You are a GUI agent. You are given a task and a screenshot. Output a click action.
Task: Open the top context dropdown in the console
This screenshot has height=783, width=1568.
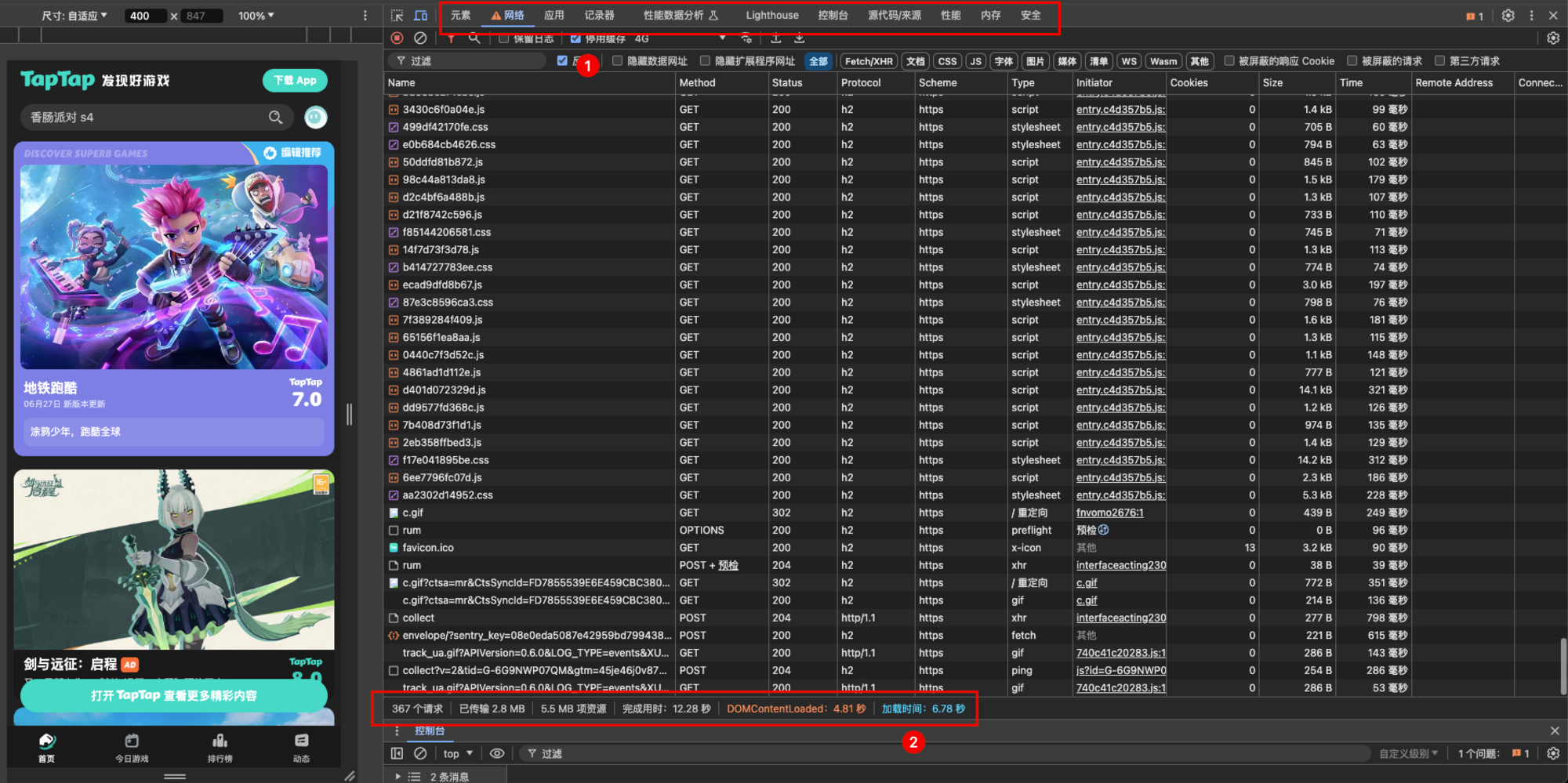point(458,753)
